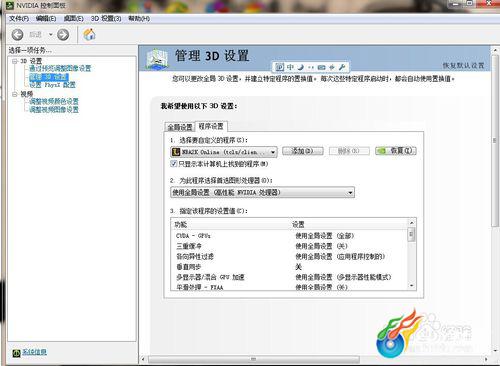This screenshot has width=500, height=366.
Task: Open the 3D 设置 menu
Action: (106, 19)
